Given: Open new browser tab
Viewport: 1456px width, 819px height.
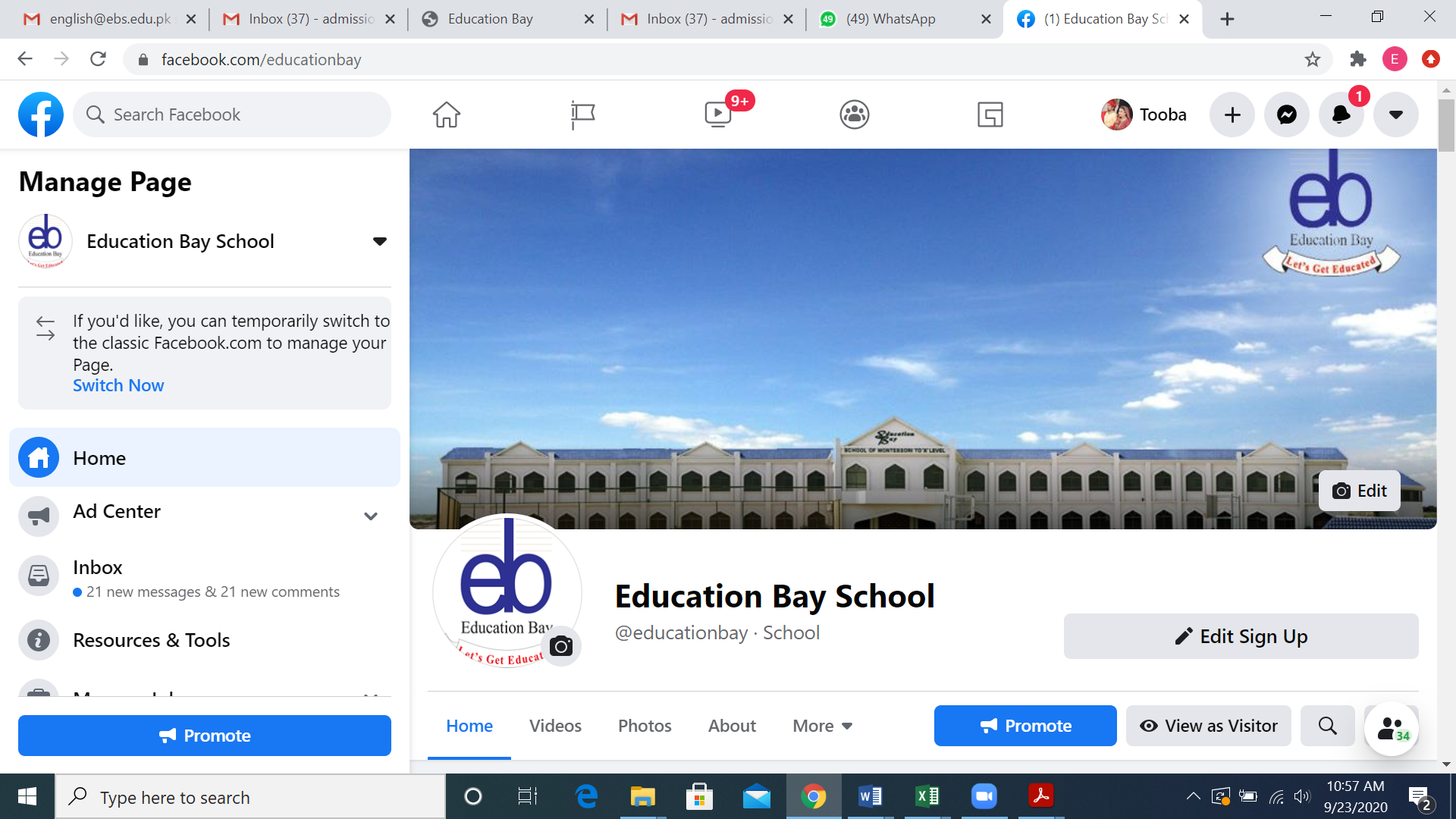Looking at the screenshot, I should point(1227,19).
